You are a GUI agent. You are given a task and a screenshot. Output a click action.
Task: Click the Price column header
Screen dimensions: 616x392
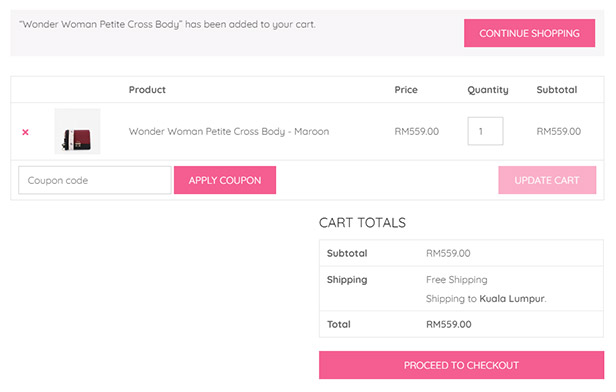406,90
